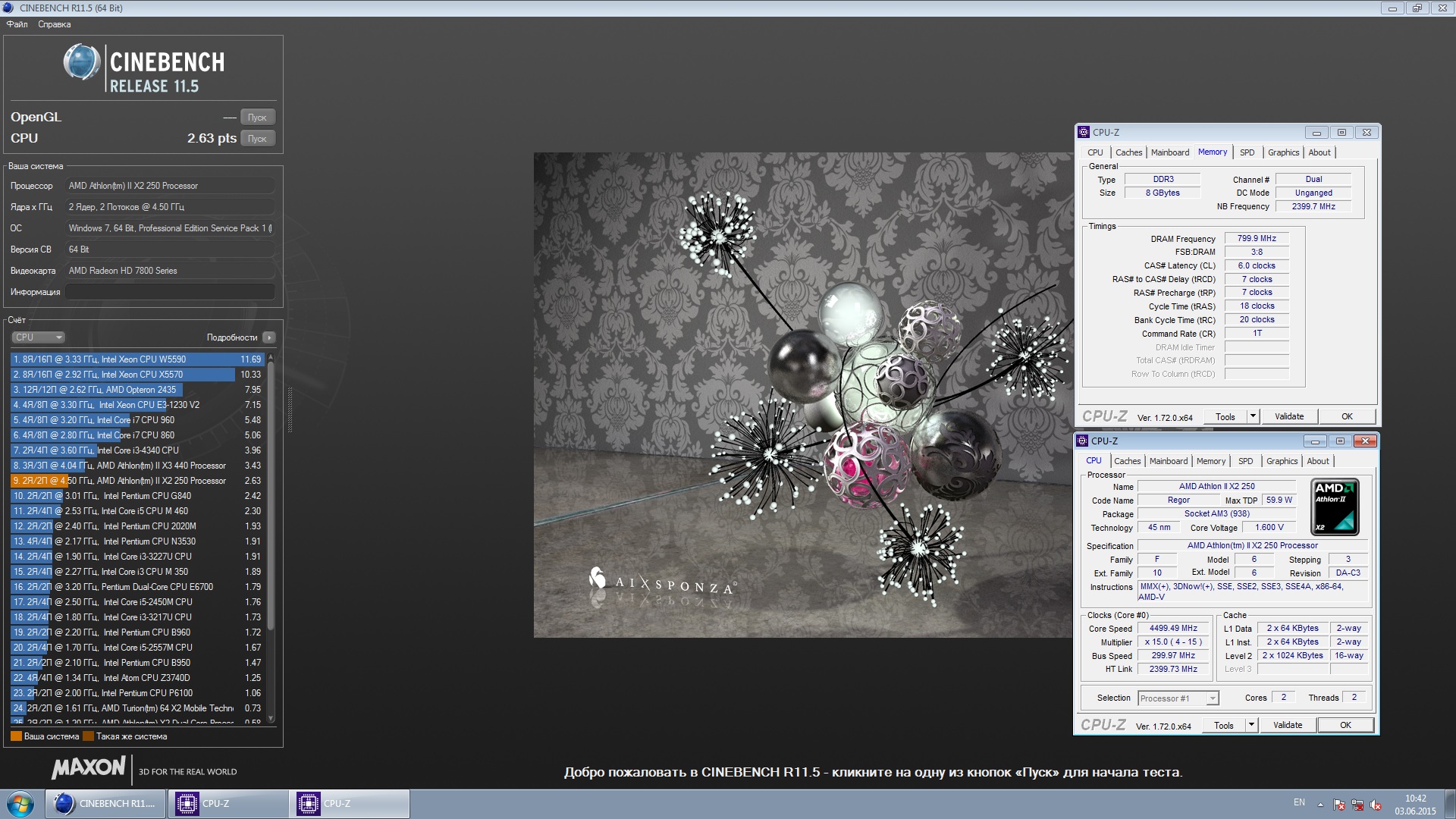Click OK in lower CPU-Z window
The image size is (1456, 819).
pos(1345,726)
